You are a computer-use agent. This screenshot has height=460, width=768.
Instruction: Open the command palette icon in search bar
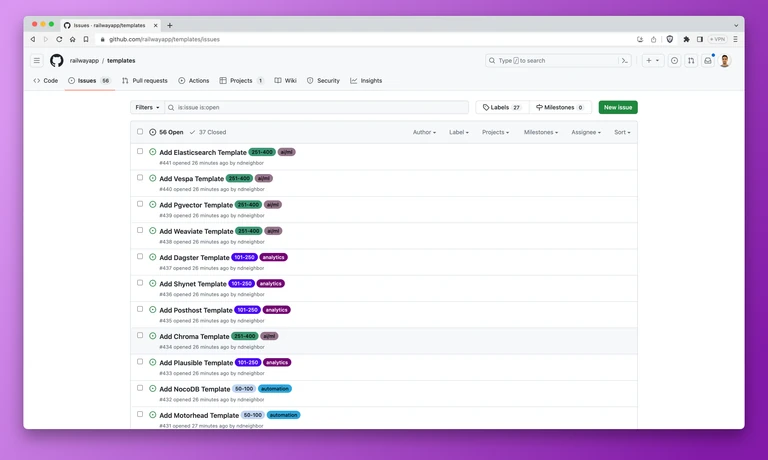[x=624, y=61]
